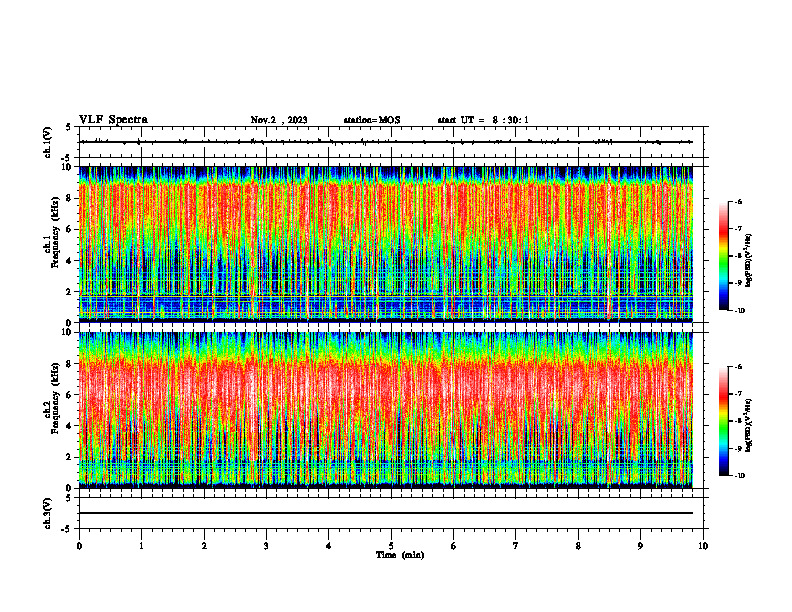
Task: Click the '6' kHz tick of ch.1 axis
Action: click(69, 229)
